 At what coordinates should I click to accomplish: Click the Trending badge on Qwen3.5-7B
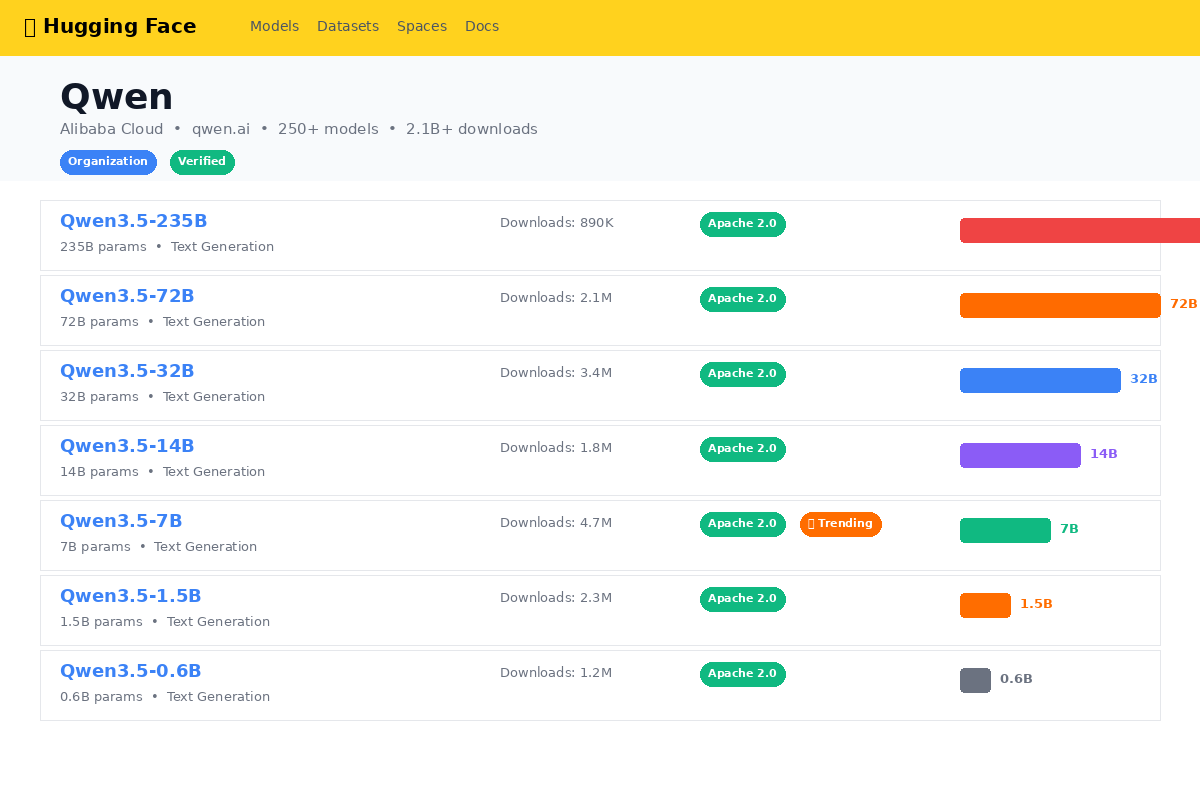click(x=840, y=524)
